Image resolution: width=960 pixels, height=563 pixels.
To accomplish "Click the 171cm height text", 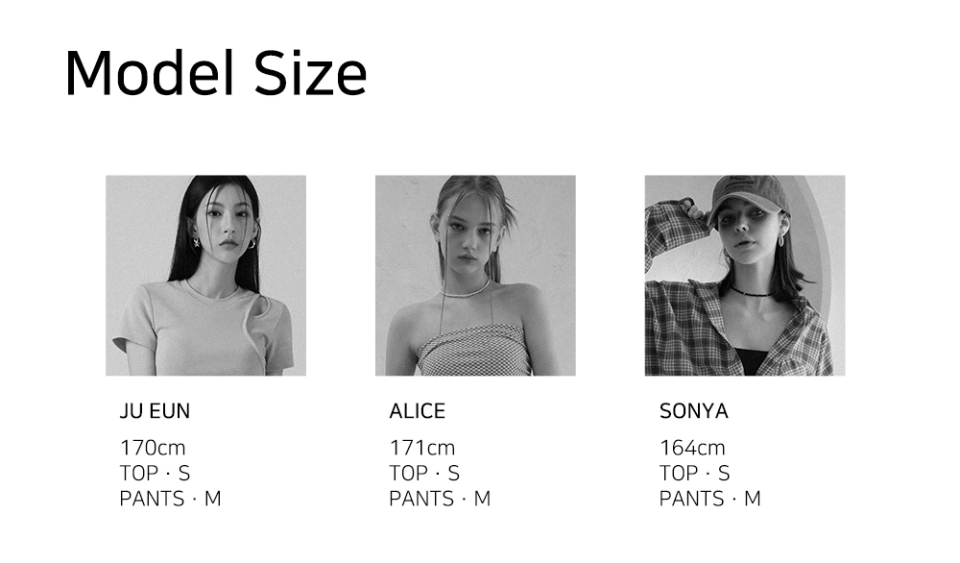I will (422, 448).
